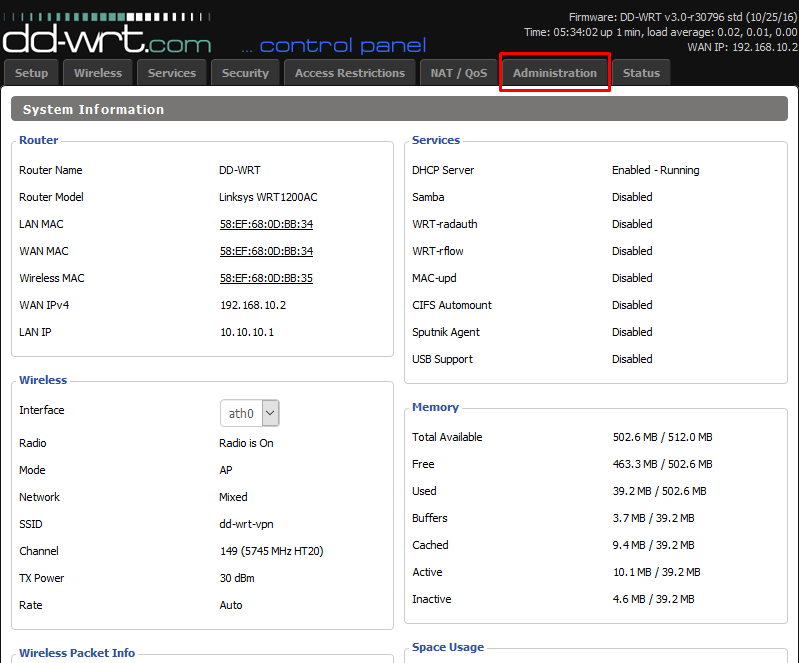
Task: Go to the Security tab
Action: (x=245, y=73)
